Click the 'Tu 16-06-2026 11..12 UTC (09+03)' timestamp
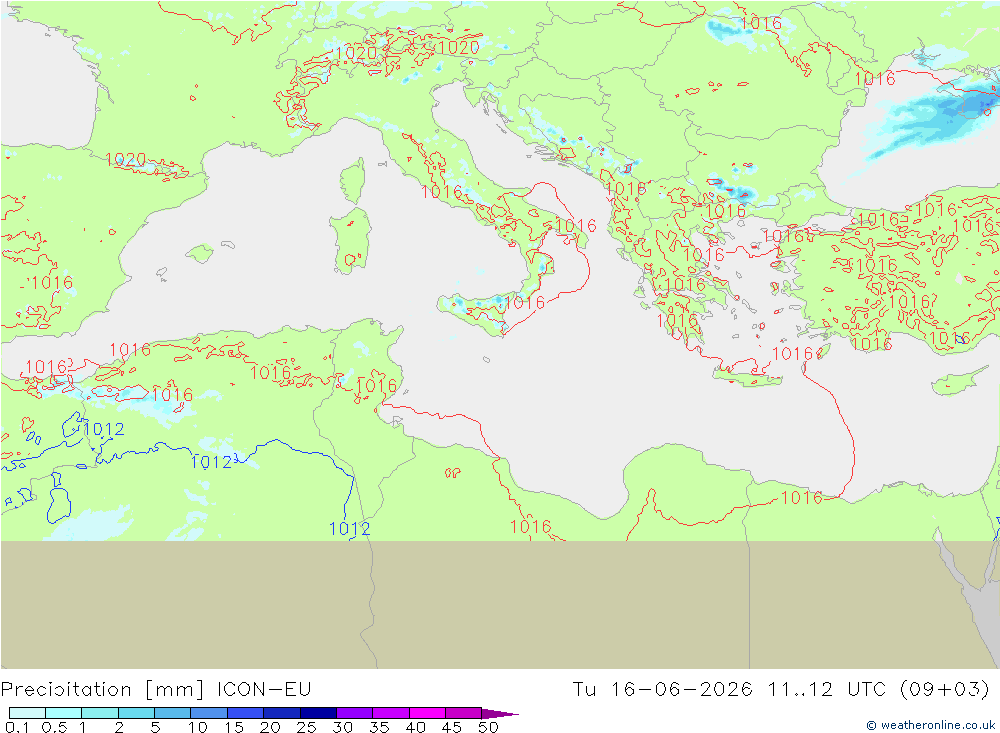 [781, 690]
